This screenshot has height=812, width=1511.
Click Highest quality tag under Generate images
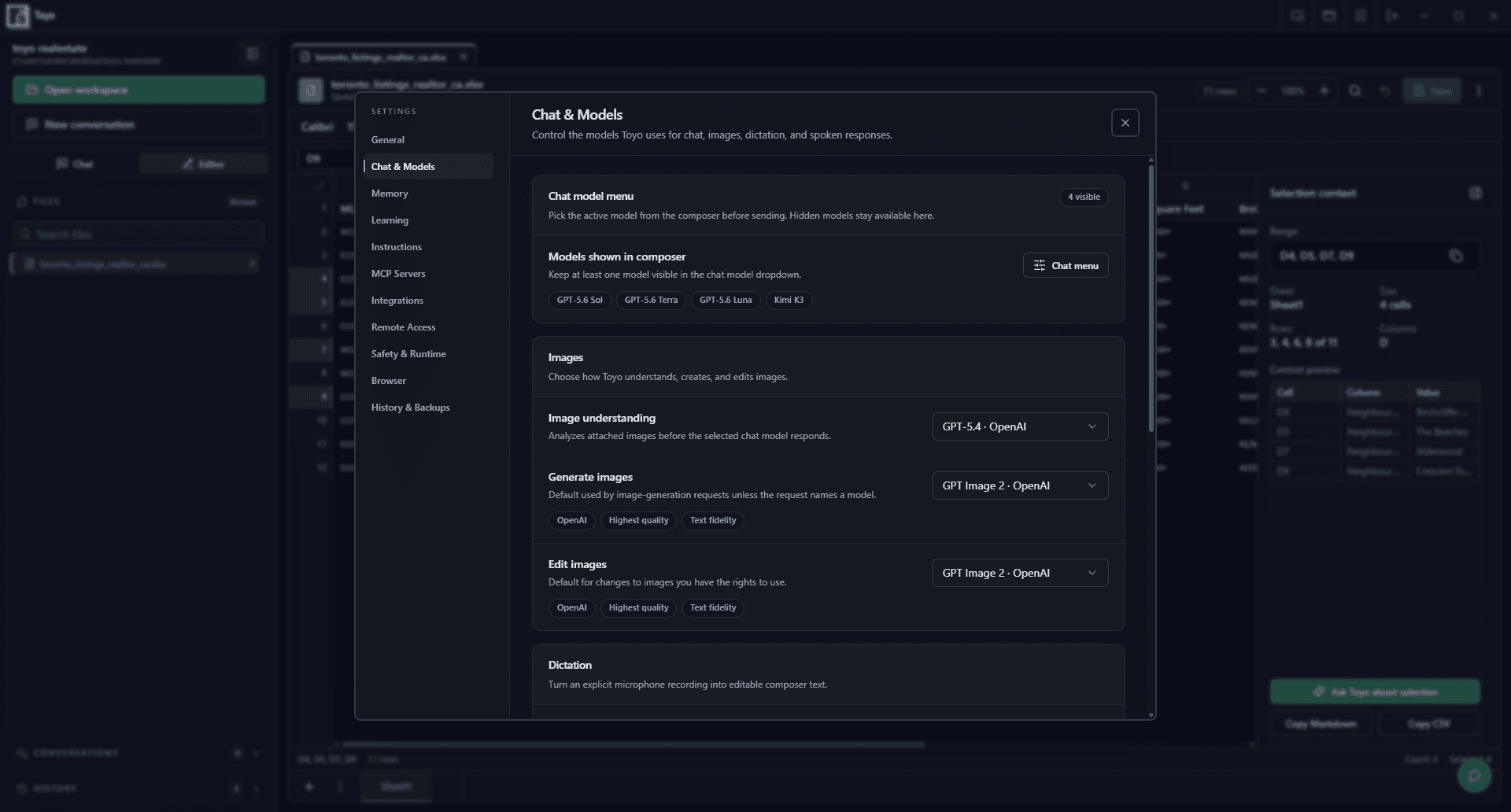(638, 520)
